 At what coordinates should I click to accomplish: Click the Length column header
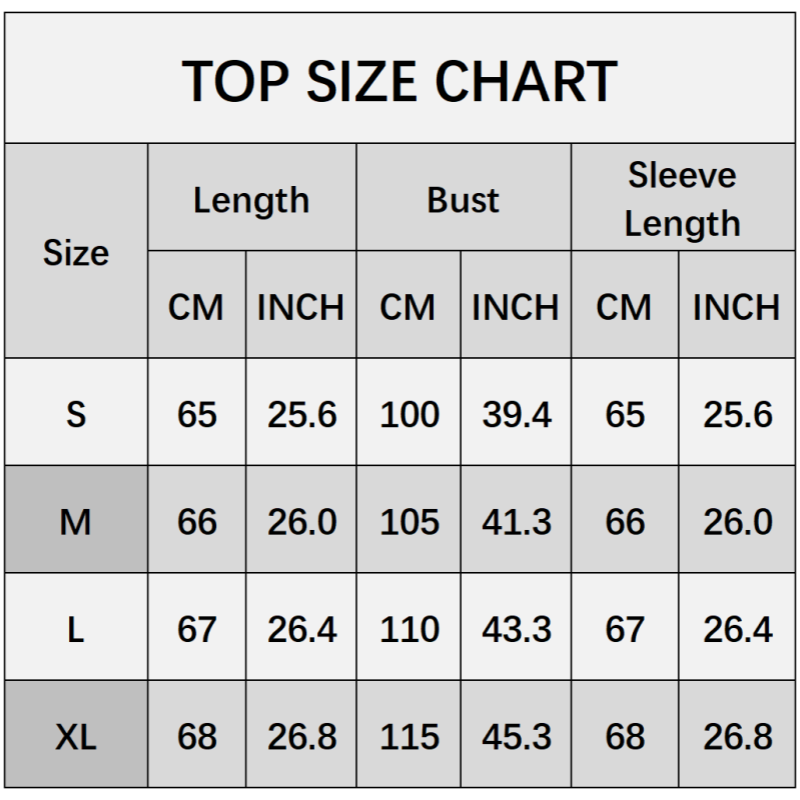[251, 200]
